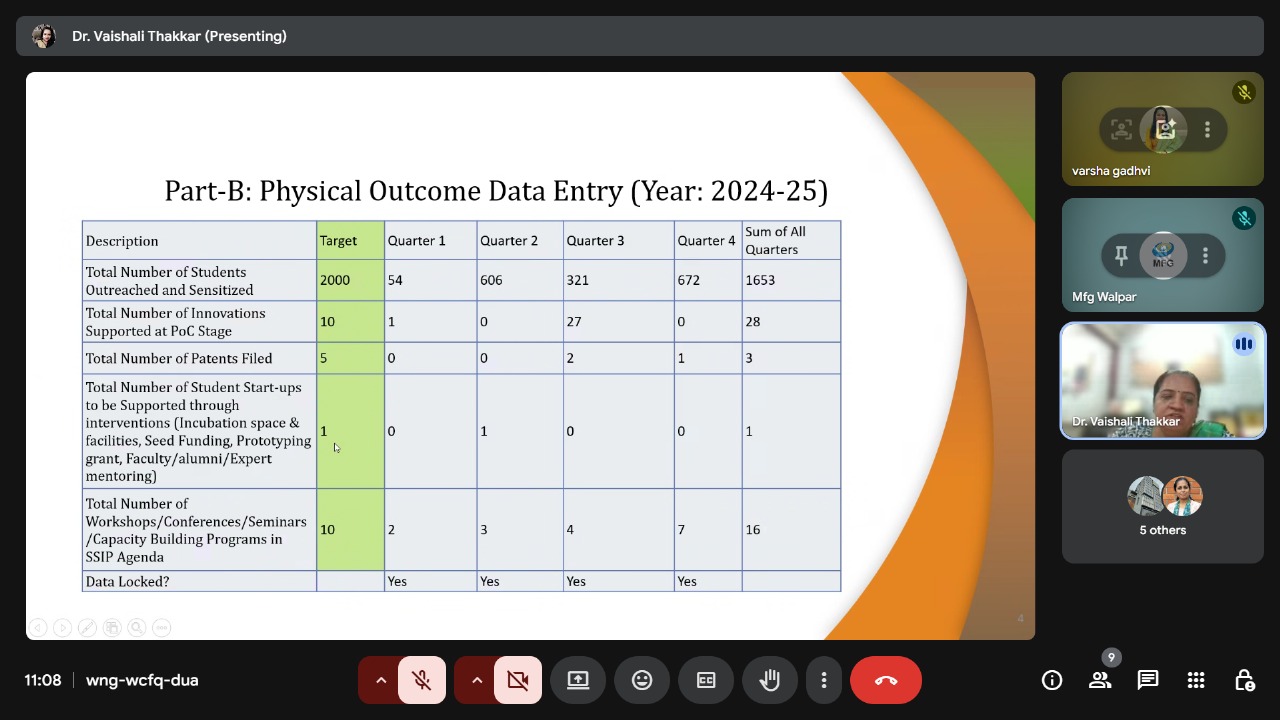Open the chat with everyone panel

(1147, 680)
